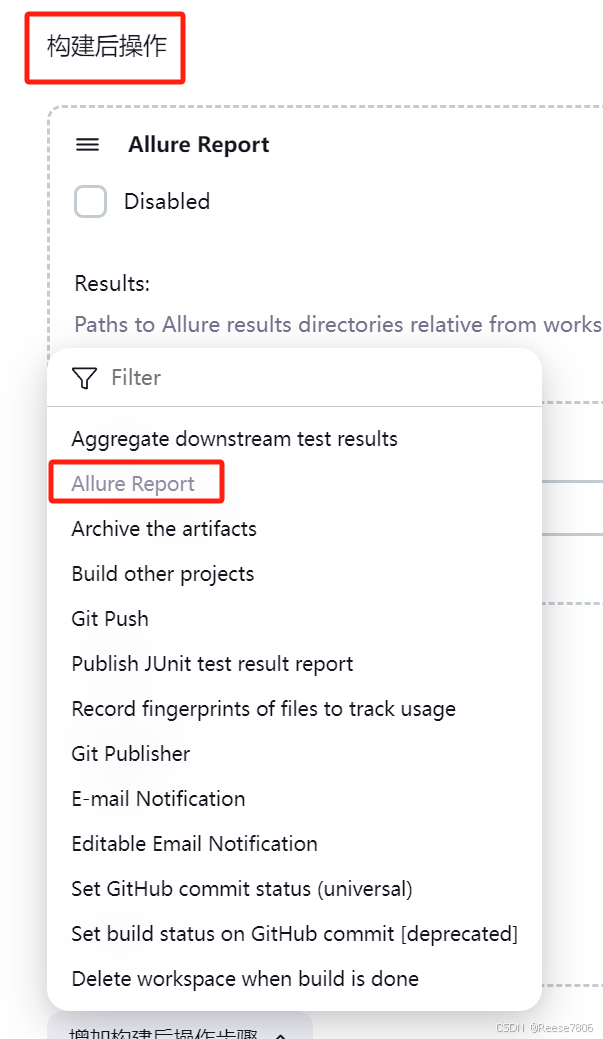Image resolution: width=603 pixels, height=1039 pixels.
Task: Select Aggregate downstream test results
Action: click(235, 439)
